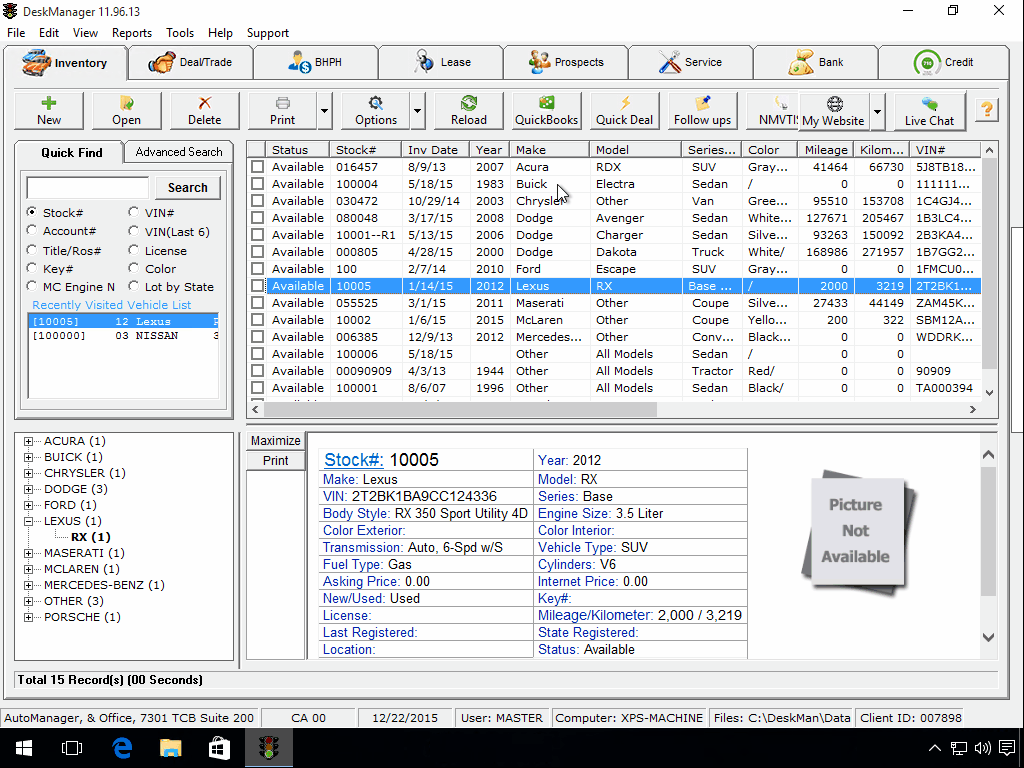Click the Search button
Screen dimensions: 1024x768
[x=187, y=187]
